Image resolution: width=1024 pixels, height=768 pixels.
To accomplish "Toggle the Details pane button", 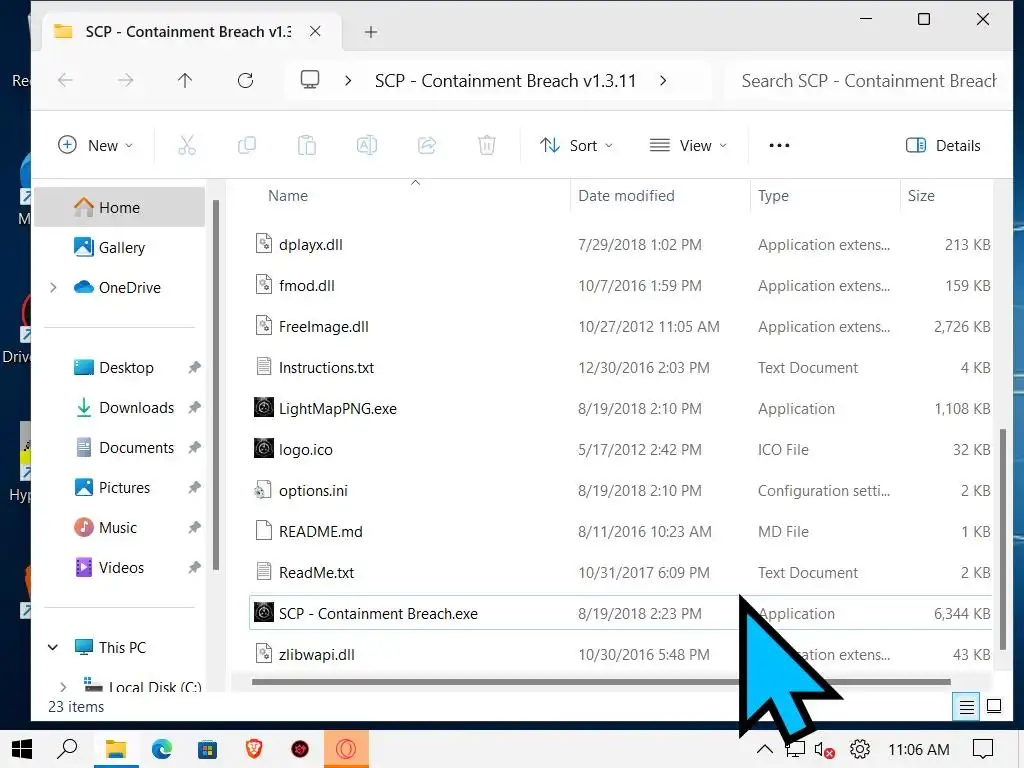I will coord(943,145).
